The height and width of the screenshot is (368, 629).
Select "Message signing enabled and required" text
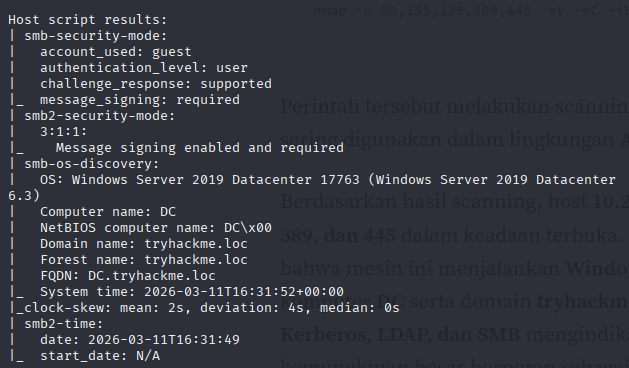pyautogui.click(x=199, y=148)
